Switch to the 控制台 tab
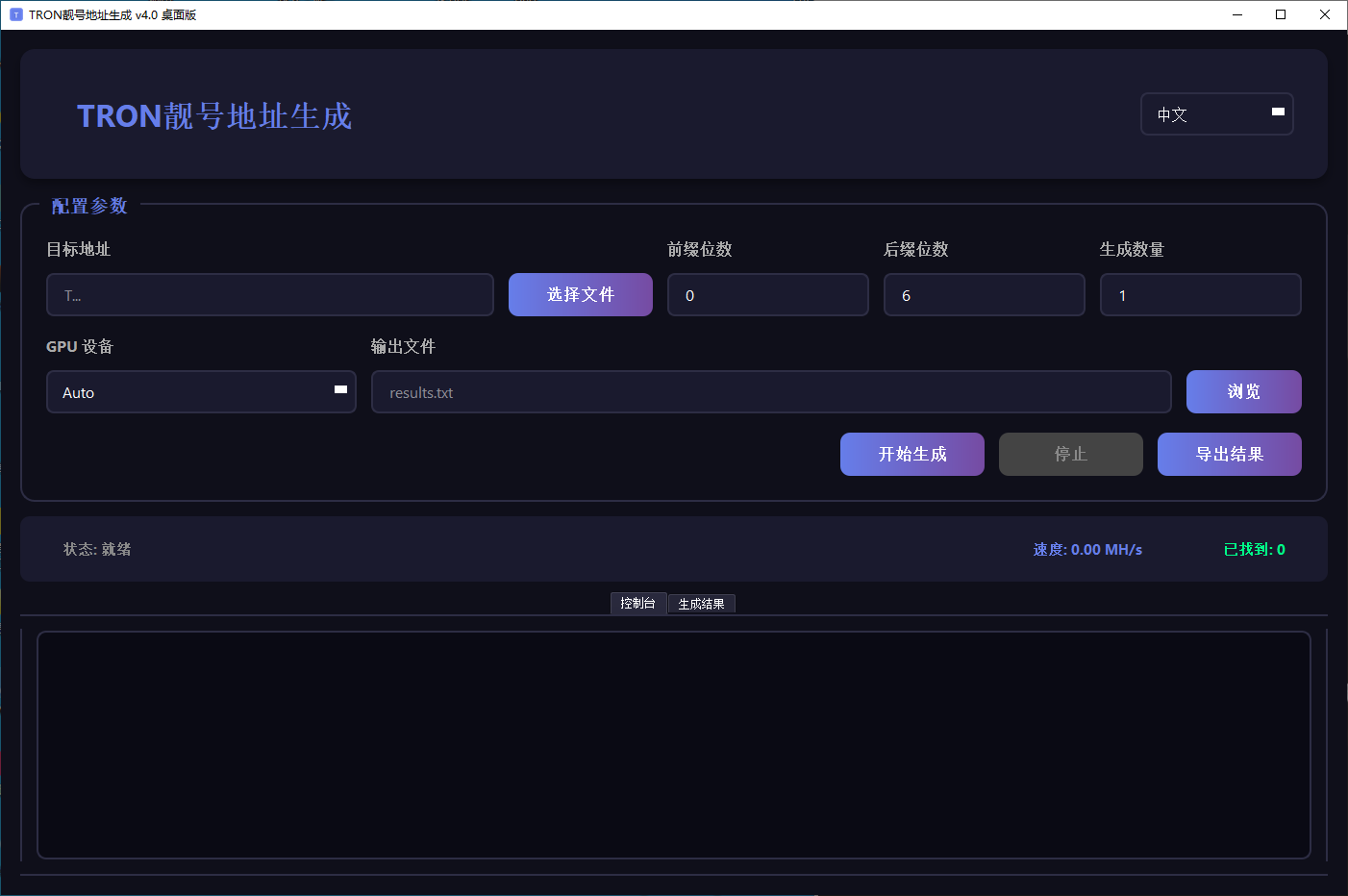The image size is (1348, 896). [x=638, y=604]
